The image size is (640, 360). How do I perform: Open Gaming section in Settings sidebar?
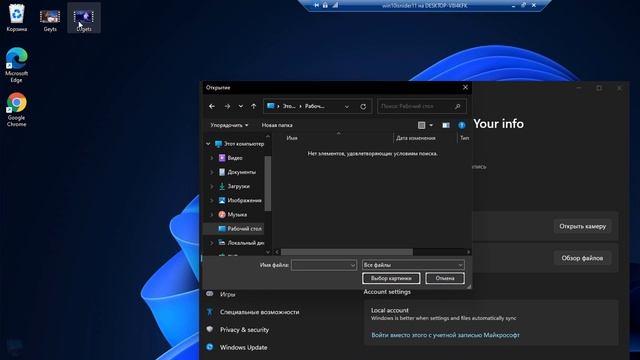coord(227,294)
